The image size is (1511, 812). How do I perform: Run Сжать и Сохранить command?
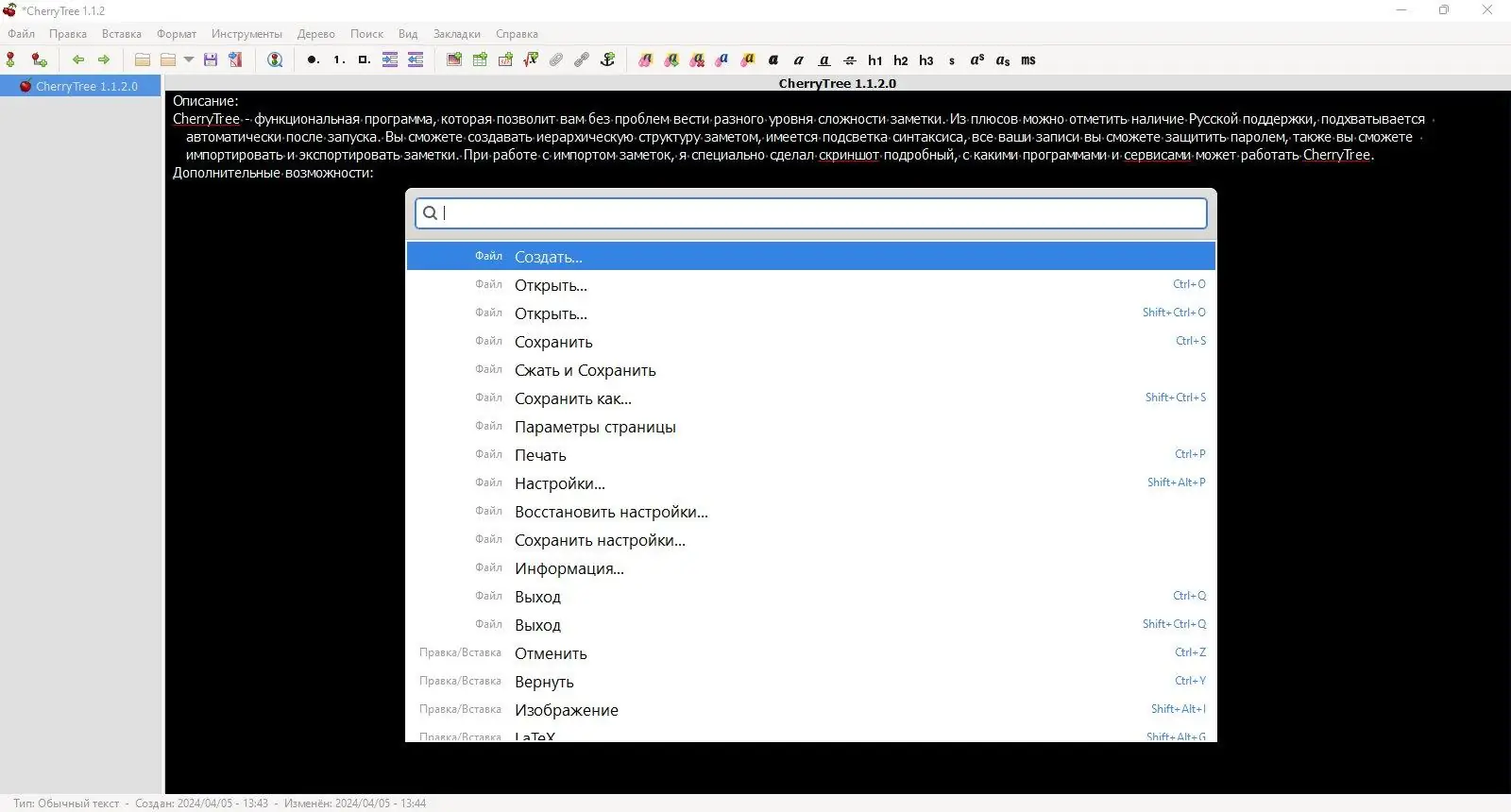tap(811, 369)
